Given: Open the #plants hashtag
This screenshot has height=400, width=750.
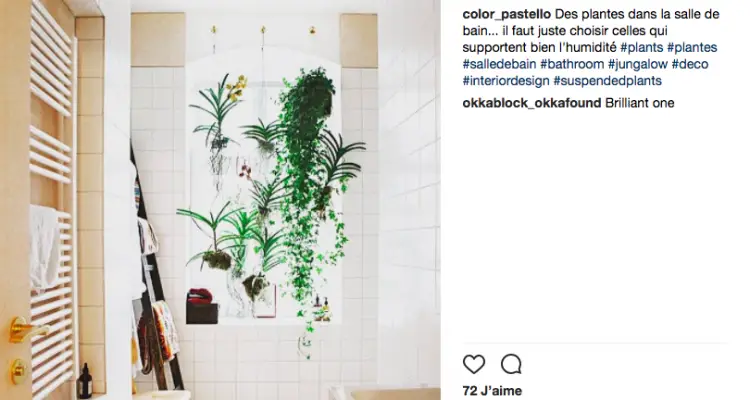Looking at the screenshot, I should (x=641, y=47).
